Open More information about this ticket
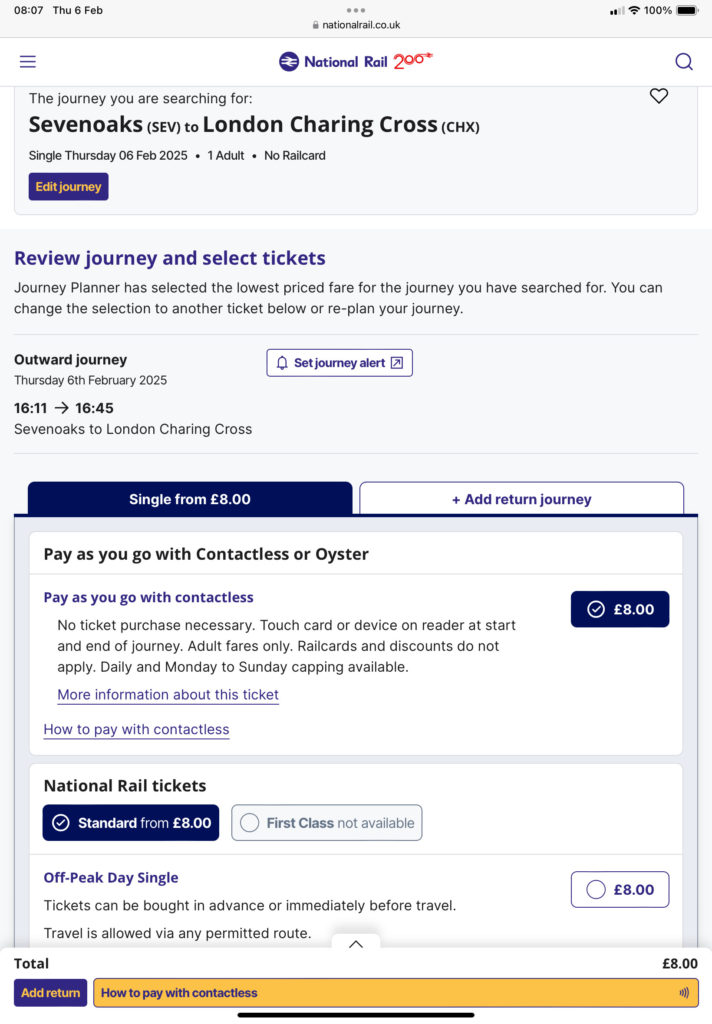This screenshot has height=1024, width=712. (x=168, y=694)
